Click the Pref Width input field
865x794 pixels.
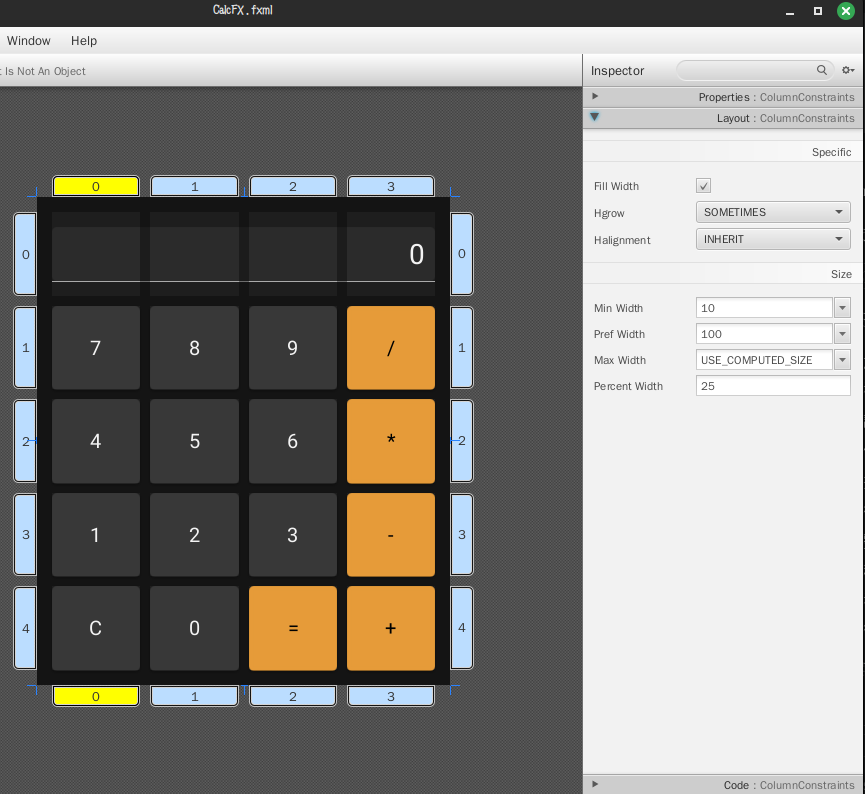click(764, 334)
